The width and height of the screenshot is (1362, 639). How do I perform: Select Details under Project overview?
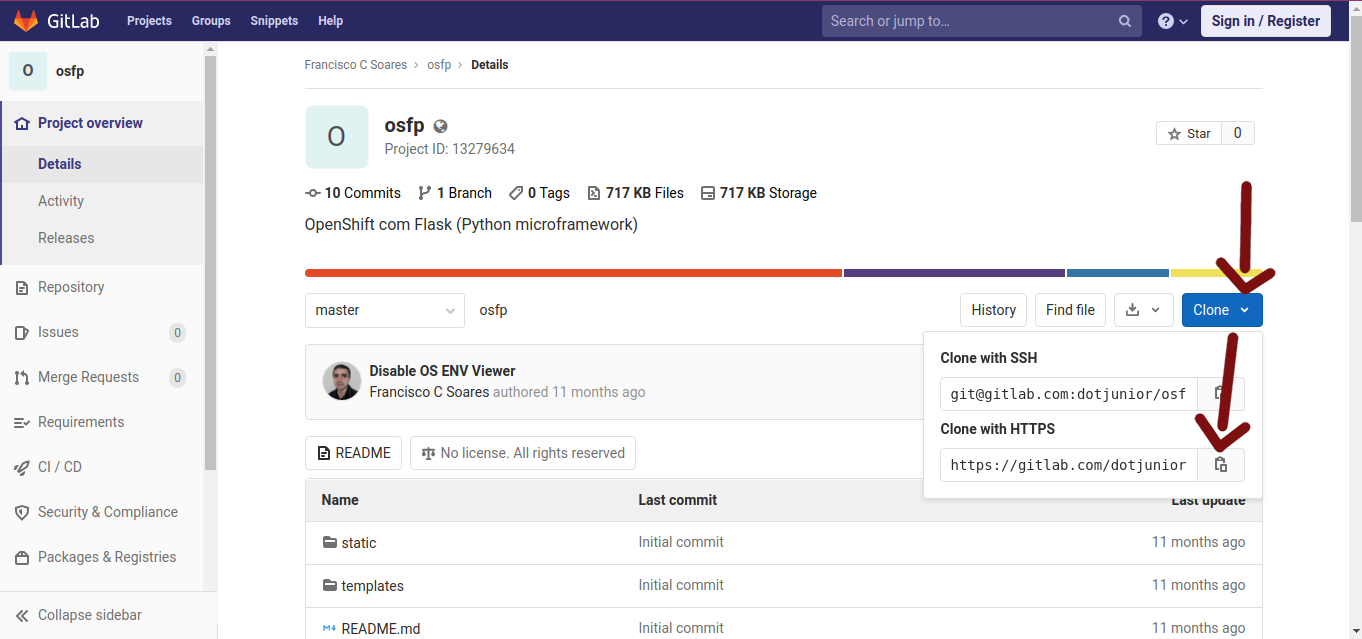pyautogui.click(x=102, y=164)
